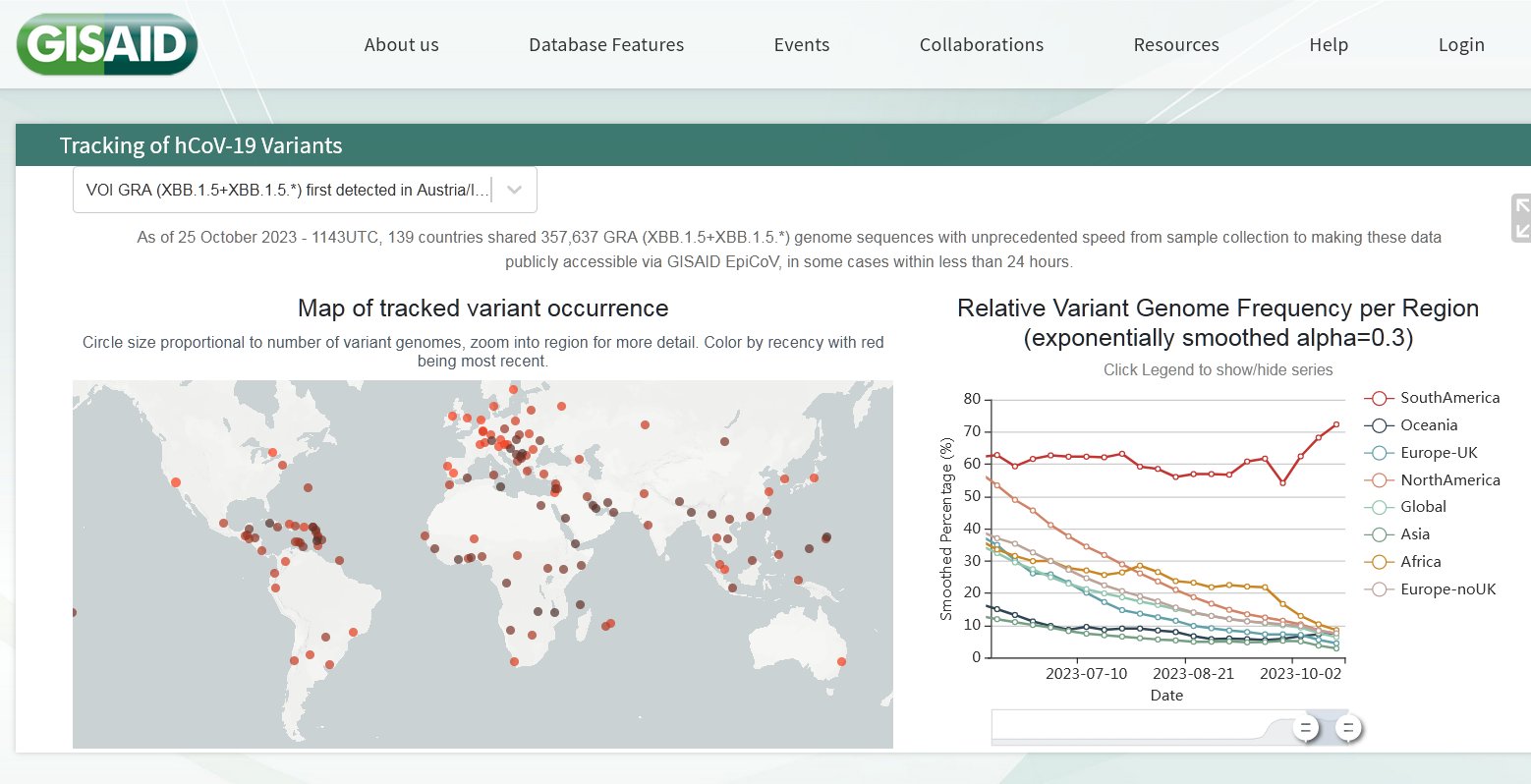The width and height of the screenshot is (1531, 784).
Task: Click the right date range slider handle
Action: 1348,728
